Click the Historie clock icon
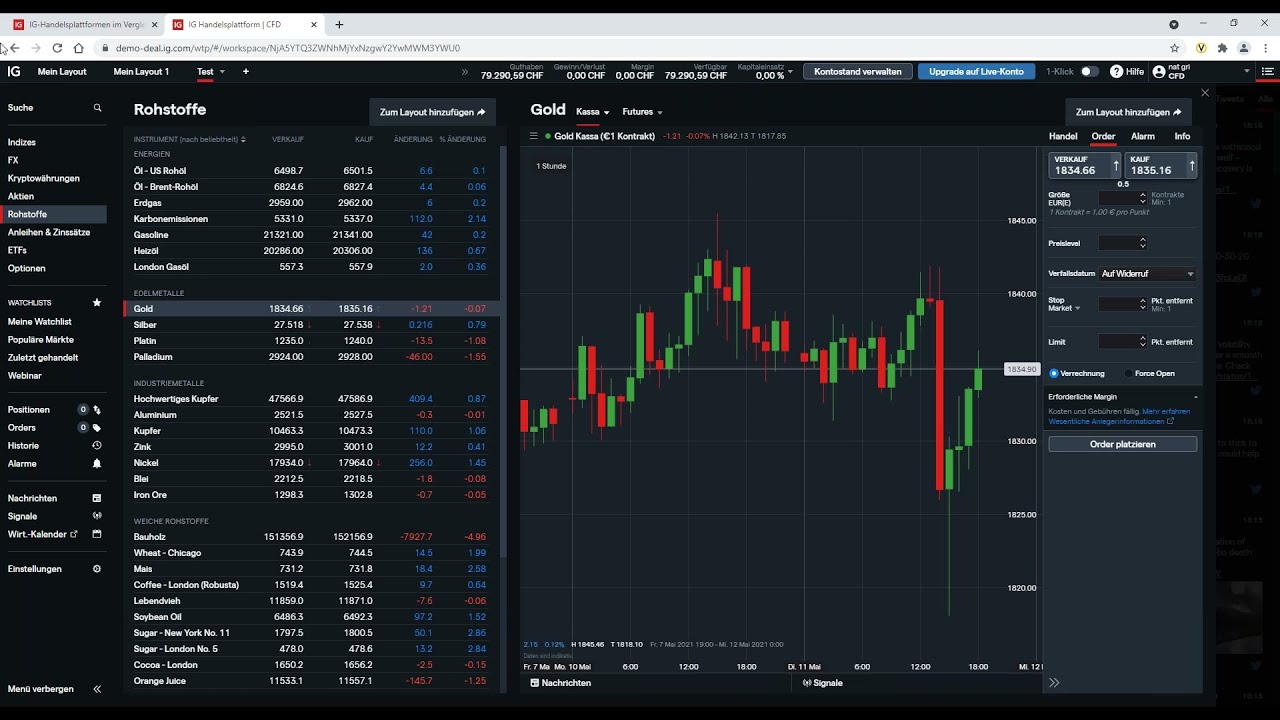The height and width of the screenshot is (720, 1280). coord(97,446)
